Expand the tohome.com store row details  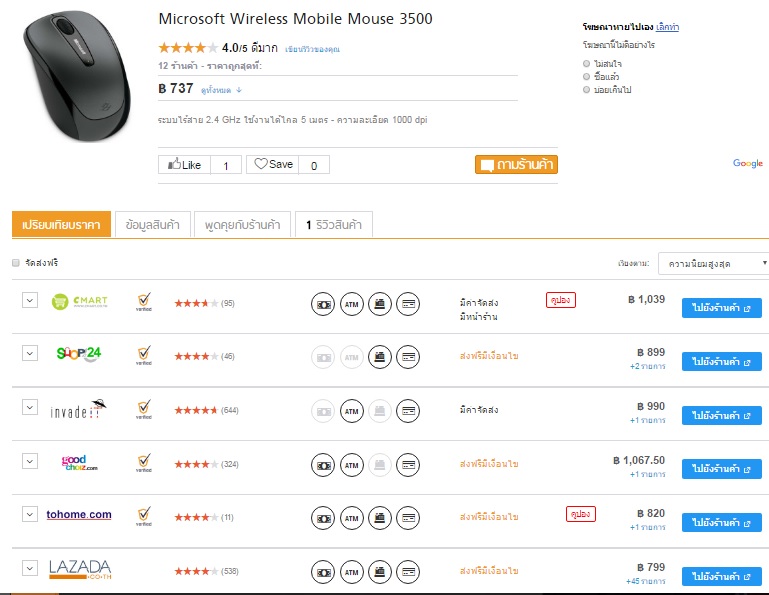pos(30,514)
